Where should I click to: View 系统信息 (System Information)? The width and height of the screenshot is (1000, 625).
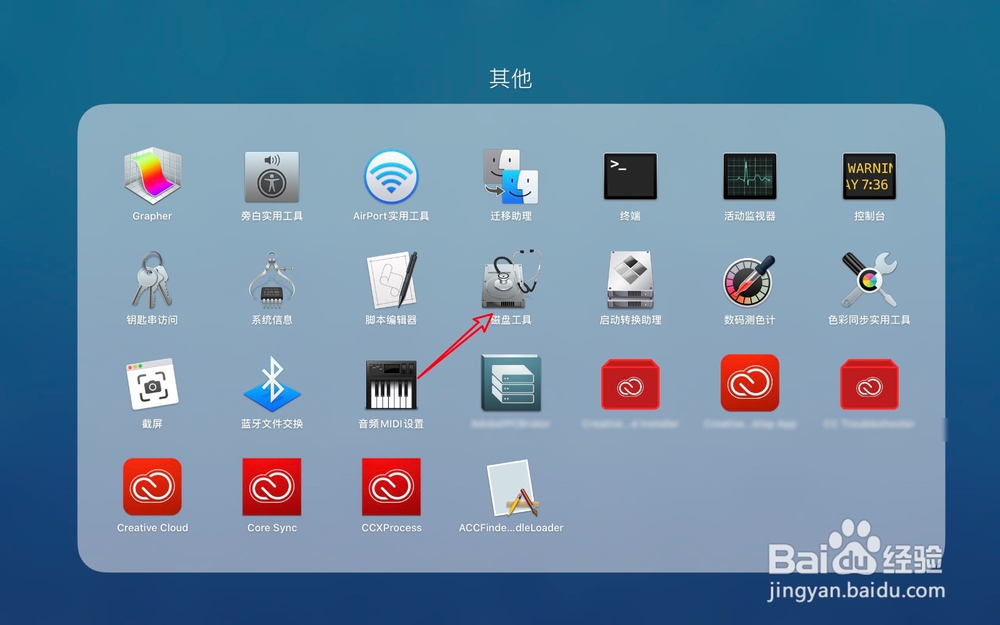[x=271, y=281]
